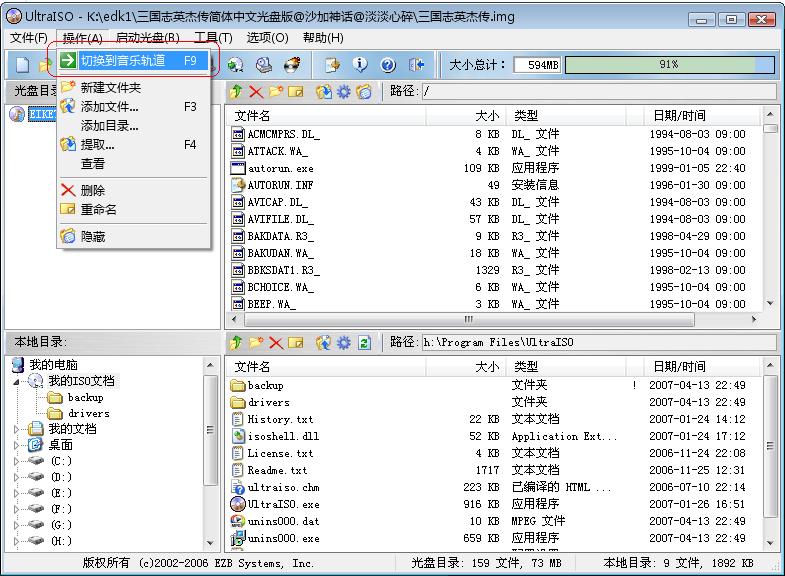Expand the 我的文档 tree node
The image size is (785, 576).
(x=17, y=429)
